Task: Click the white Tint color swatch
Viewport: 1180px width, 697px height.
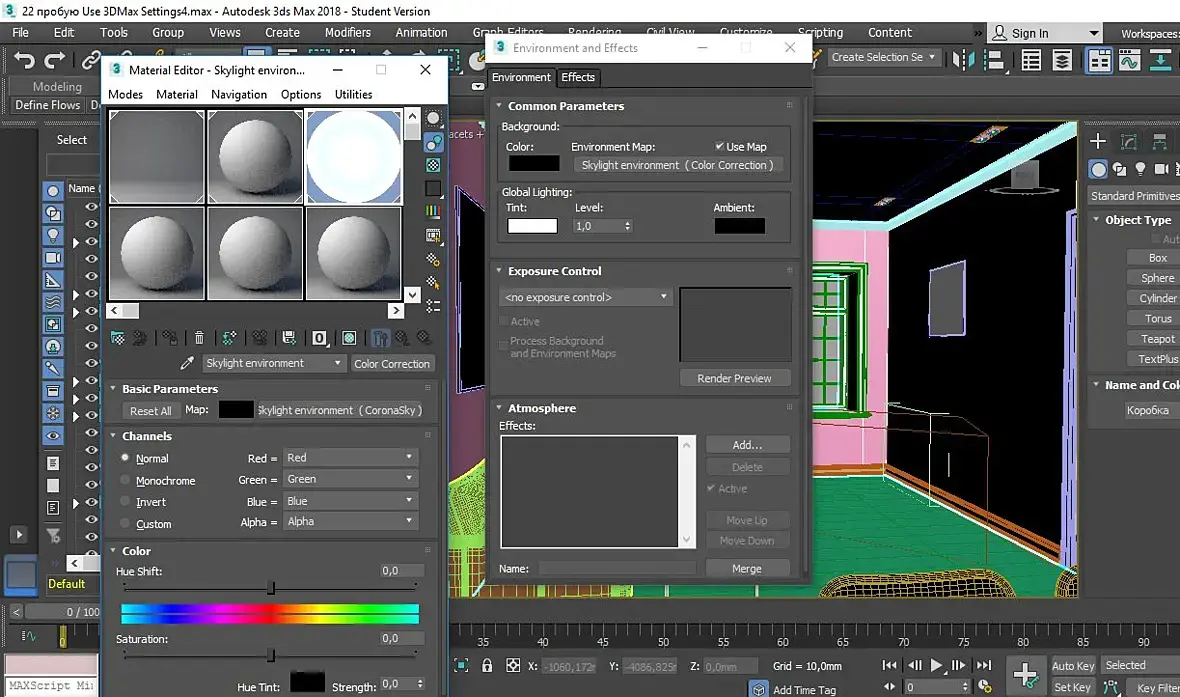Action: pyautogui.click(x=532, y=226)
